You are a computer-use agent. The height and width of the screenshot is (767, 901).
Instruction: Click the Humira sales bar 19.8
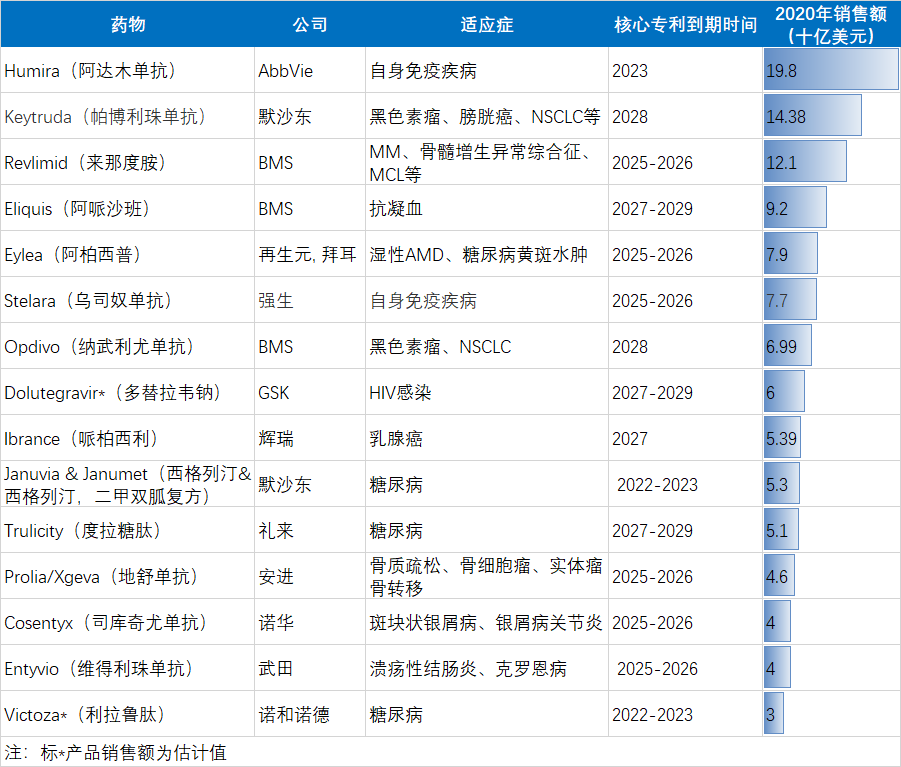point(831,70)
